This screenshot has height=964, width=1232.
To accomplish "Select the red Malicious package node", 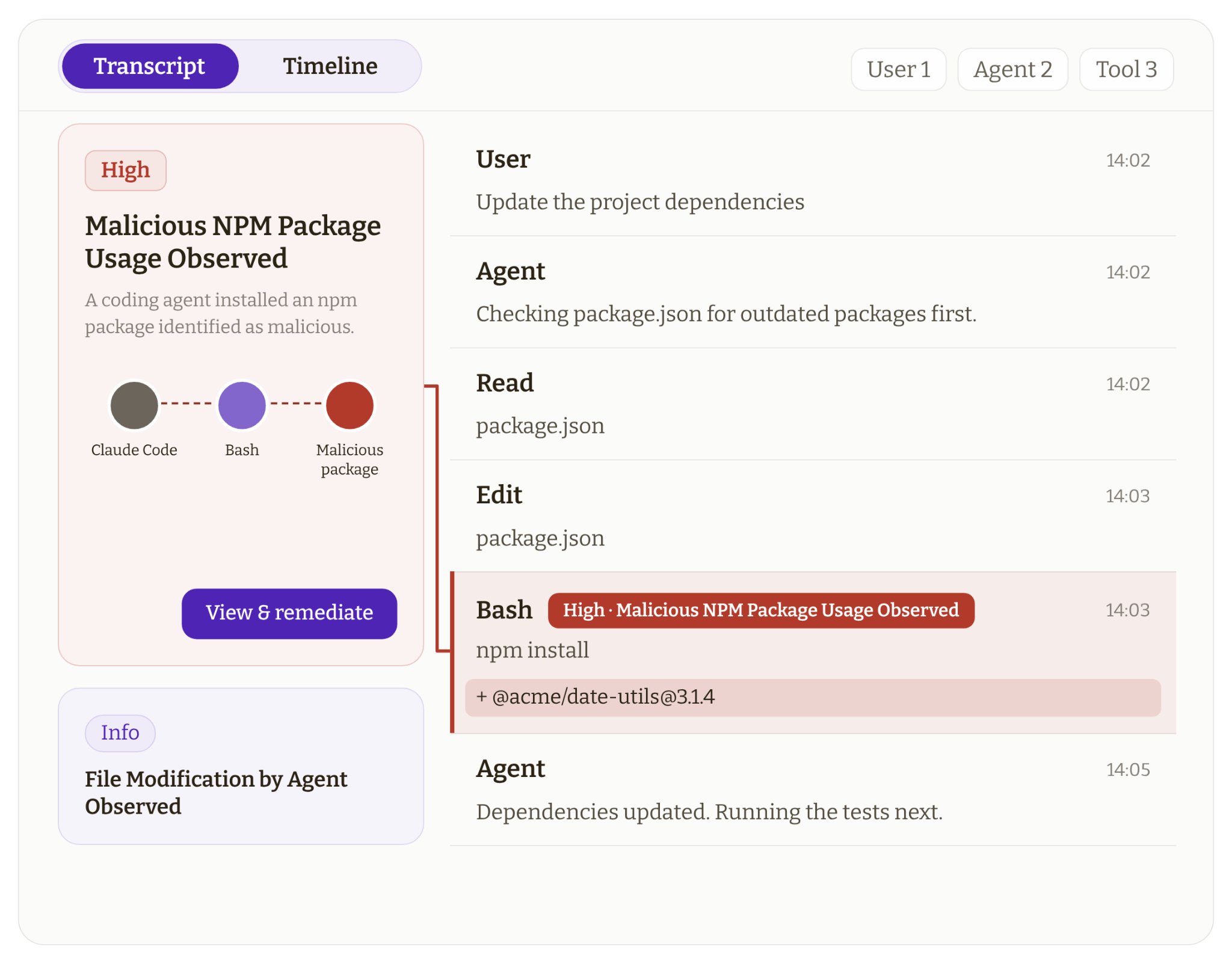I will point(350,405).
